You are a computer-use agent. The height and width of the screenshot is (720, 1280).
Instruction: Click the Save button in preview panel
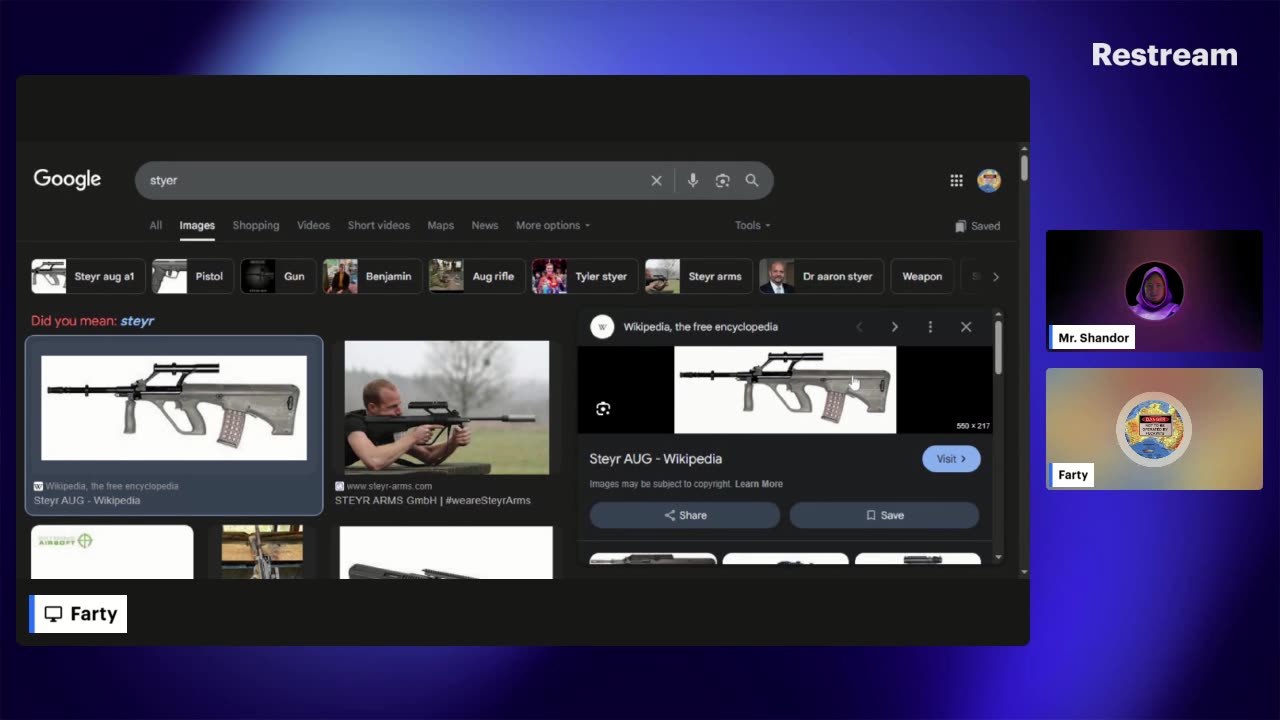pos(884,516)
